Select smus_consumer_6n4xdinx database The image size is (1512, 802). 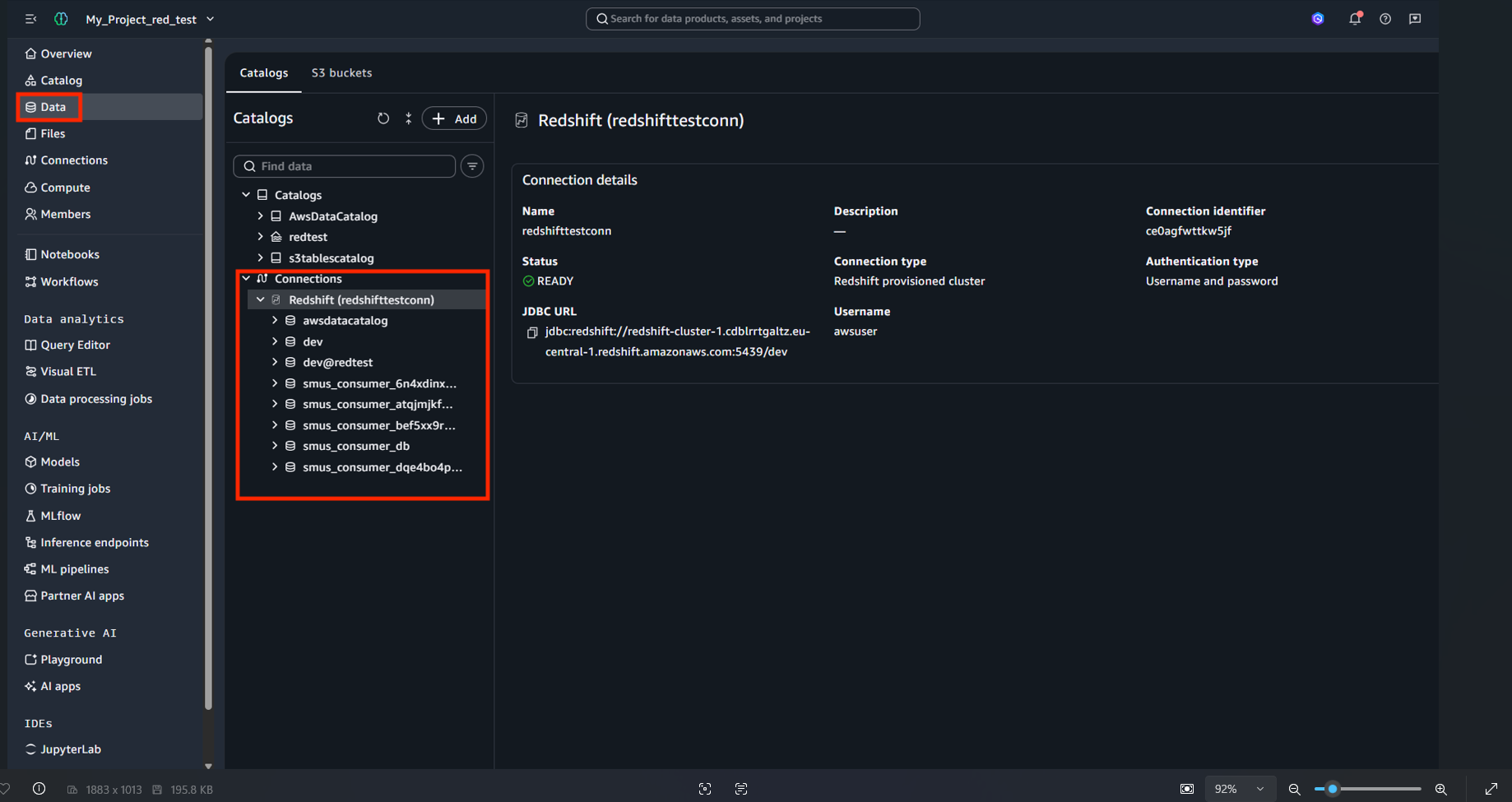379,384
